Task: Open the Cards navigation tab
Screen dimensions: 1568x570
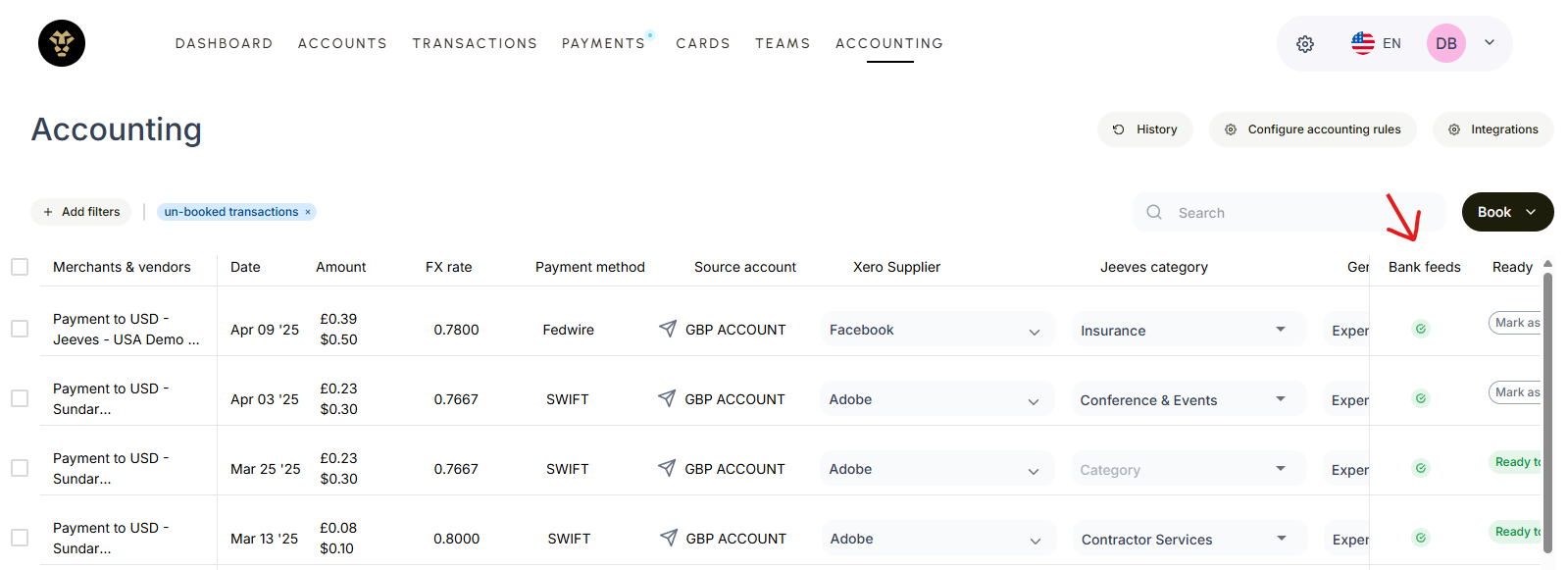Action: (702, 43)
